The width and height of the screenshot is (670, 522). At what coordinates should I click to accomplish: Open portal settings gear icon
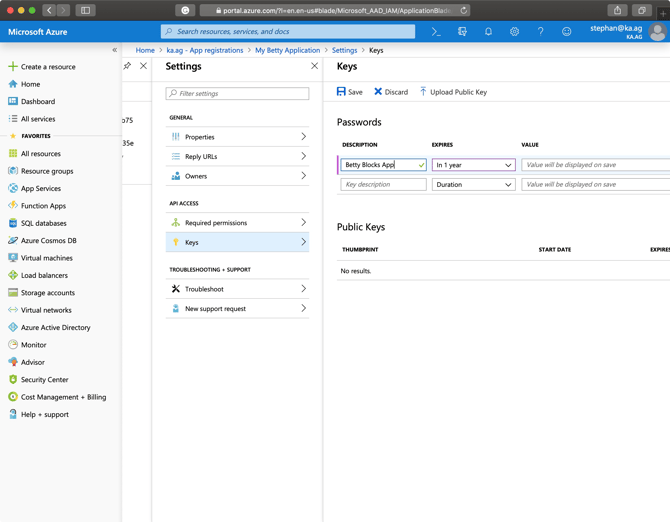(514, 32)
